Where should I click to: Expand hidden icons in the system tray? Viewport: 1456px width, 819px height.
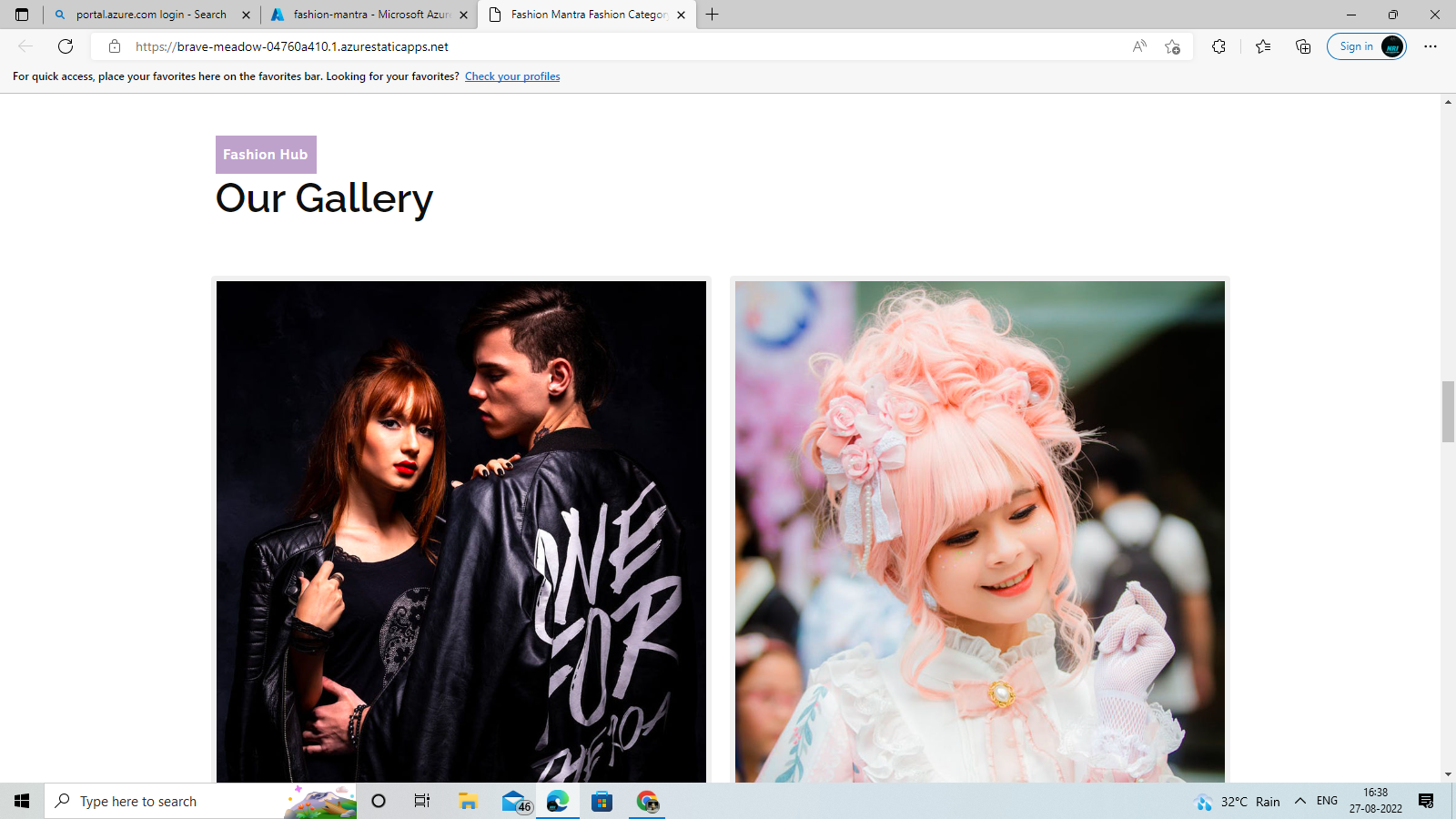(x=1299, y=801)
